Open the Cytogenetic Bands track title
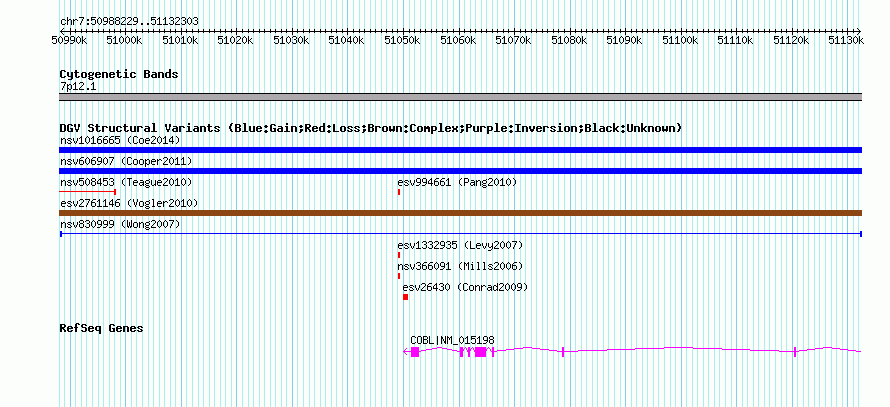This screenshot has height=407, width=890. (119, 74)
